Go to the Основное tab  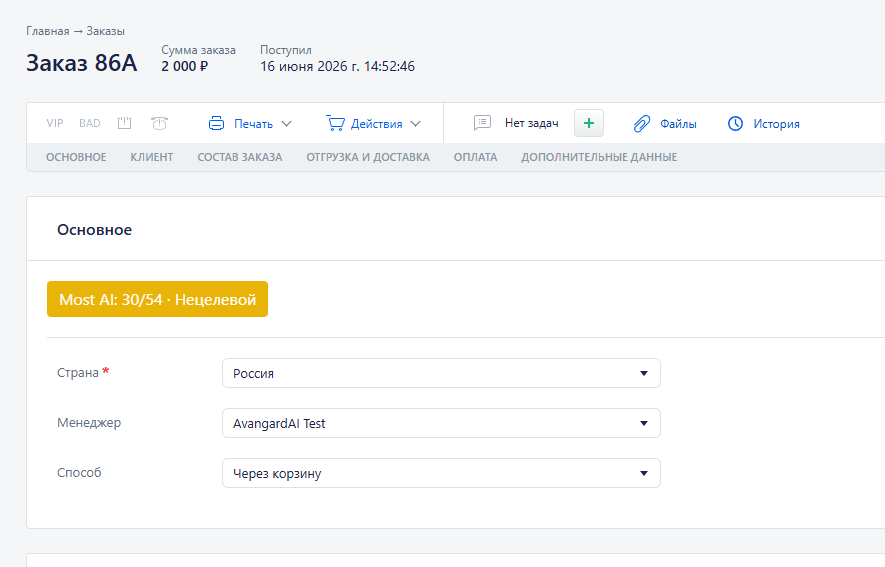[76, 157]
